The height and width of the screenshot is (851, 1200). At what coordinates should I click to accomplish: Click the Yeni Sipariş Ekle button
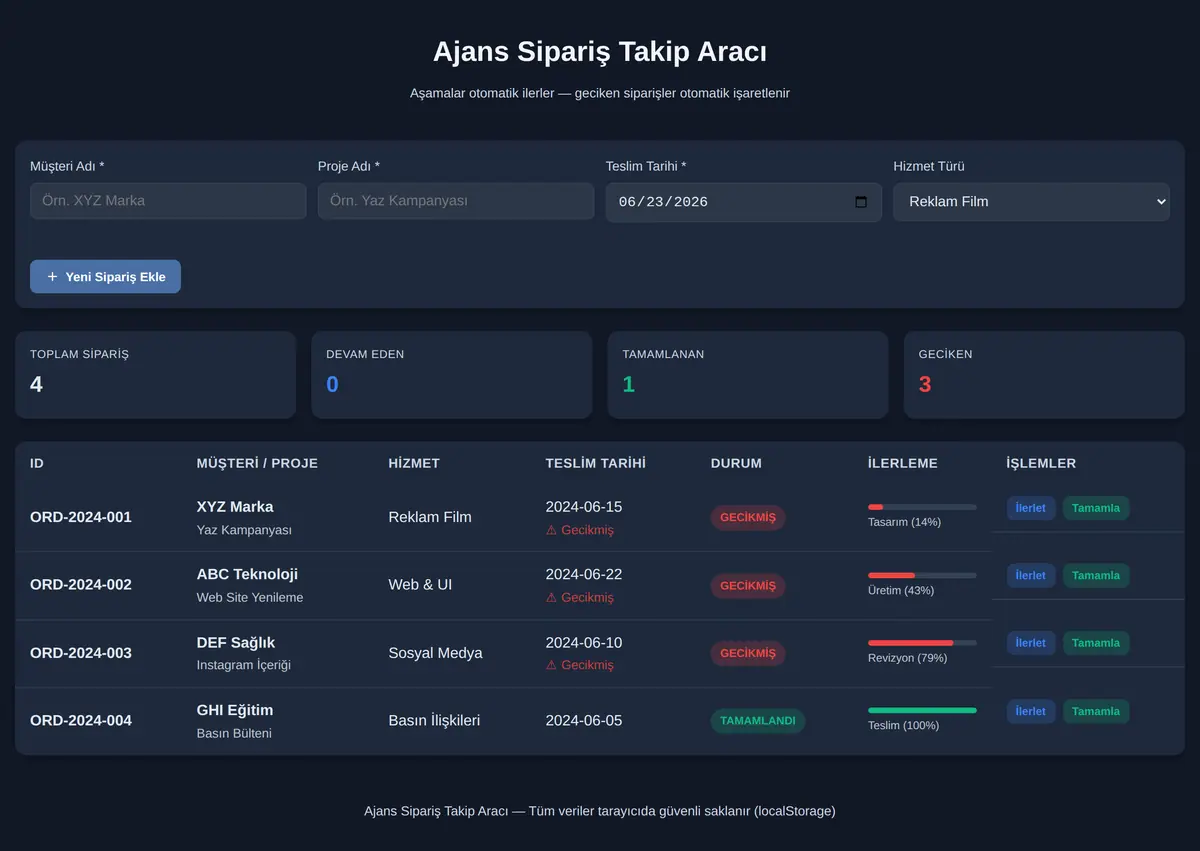pos(105,277)
